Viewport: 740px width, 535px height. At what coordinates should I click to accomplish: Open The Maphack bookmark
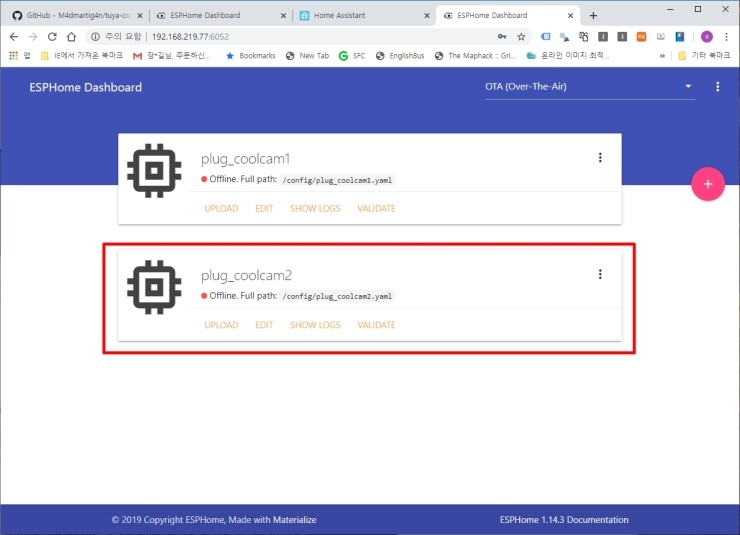tap(475, 56)
